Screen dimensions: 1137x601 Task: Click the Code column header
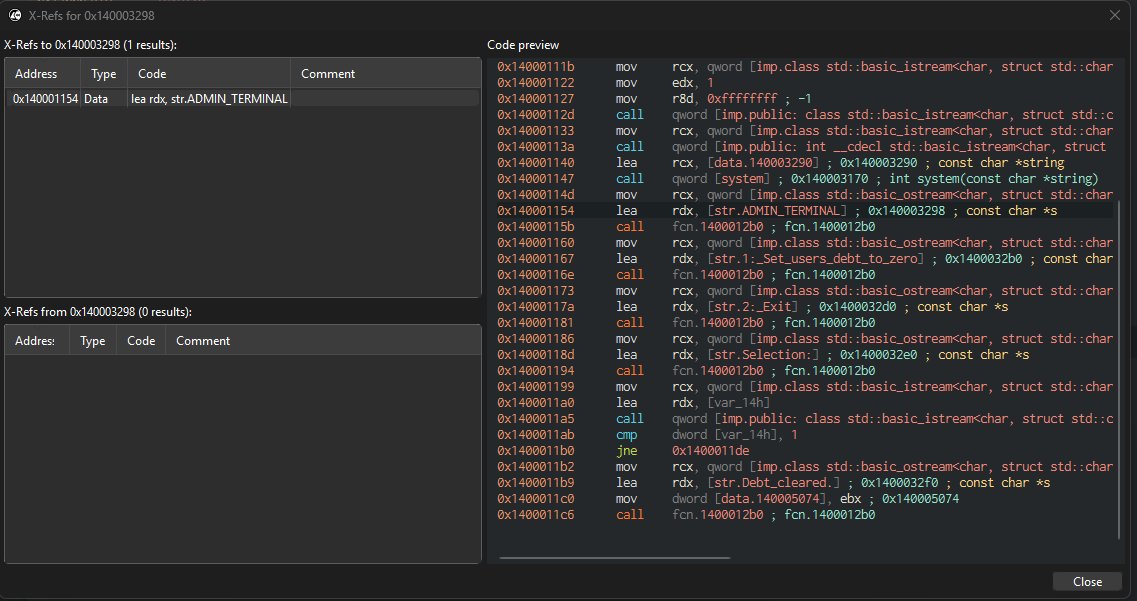152,73
